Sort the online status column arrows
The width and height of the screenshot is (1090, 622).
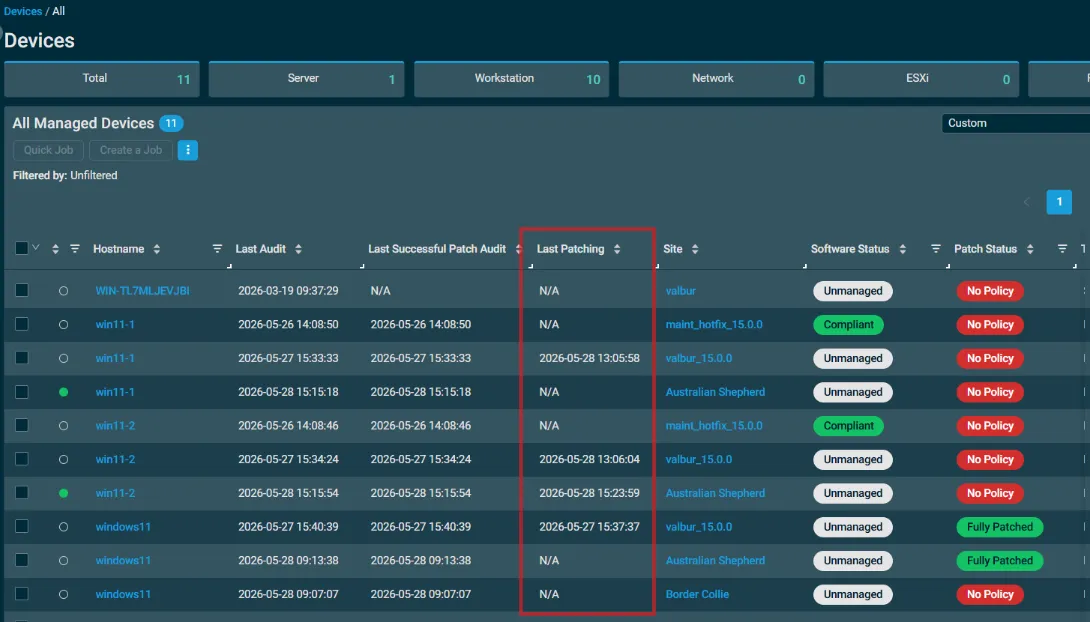pos(55,249)
